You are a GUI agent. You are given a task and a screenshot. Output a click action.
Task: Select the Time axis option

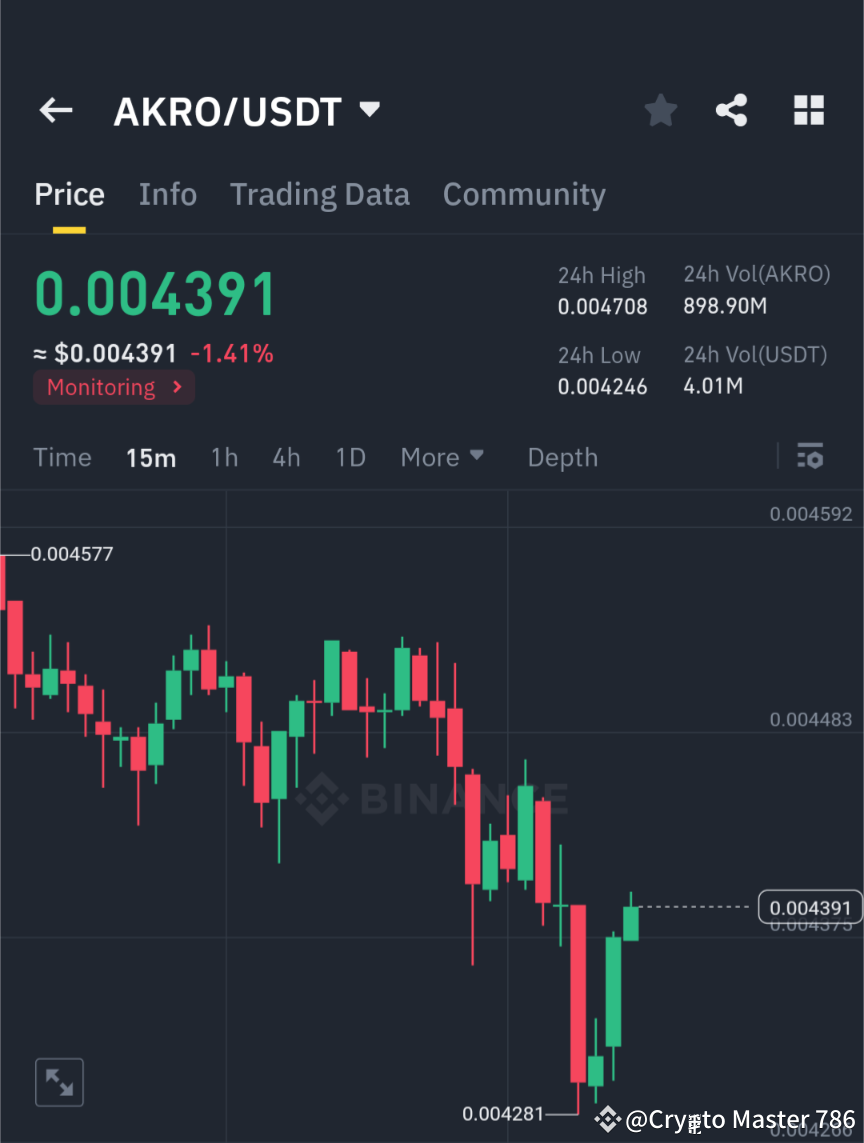[x=62, y=457]
